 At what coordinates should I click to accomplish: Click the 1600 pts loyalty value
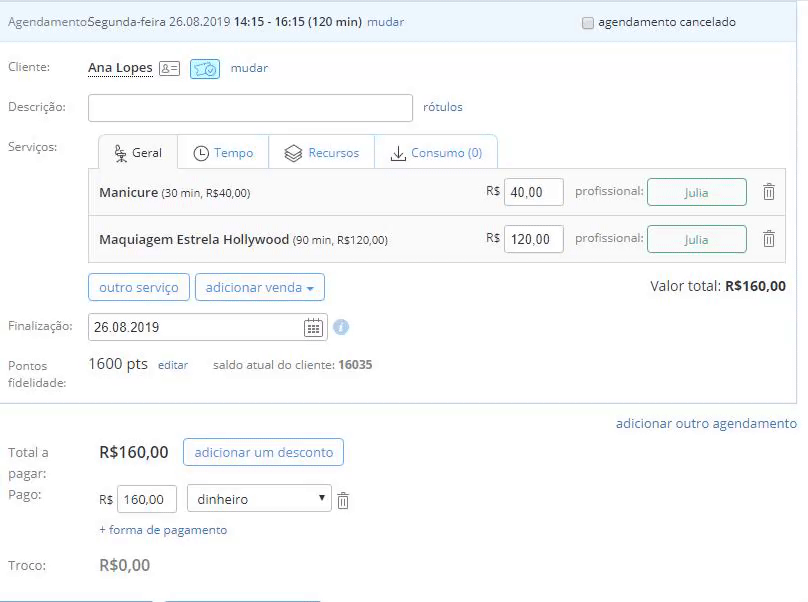click(118, 364)
